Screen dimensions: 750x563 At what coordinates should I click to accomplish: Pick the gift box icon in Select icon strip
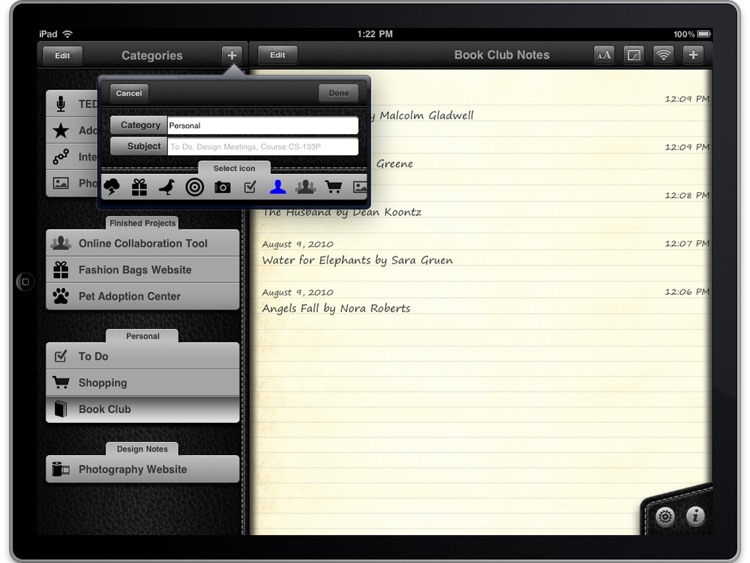tap(140, 187)
